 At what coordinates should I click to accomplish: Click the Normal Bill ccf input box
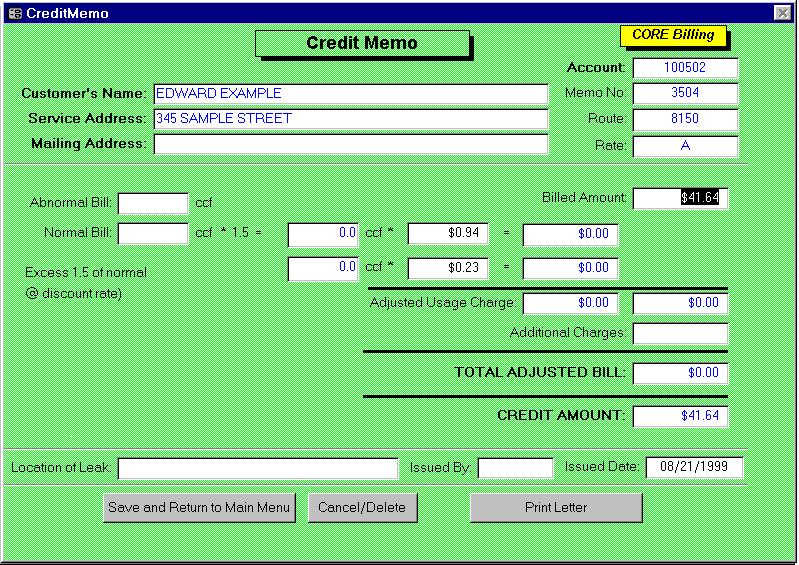tap(153, 234)
